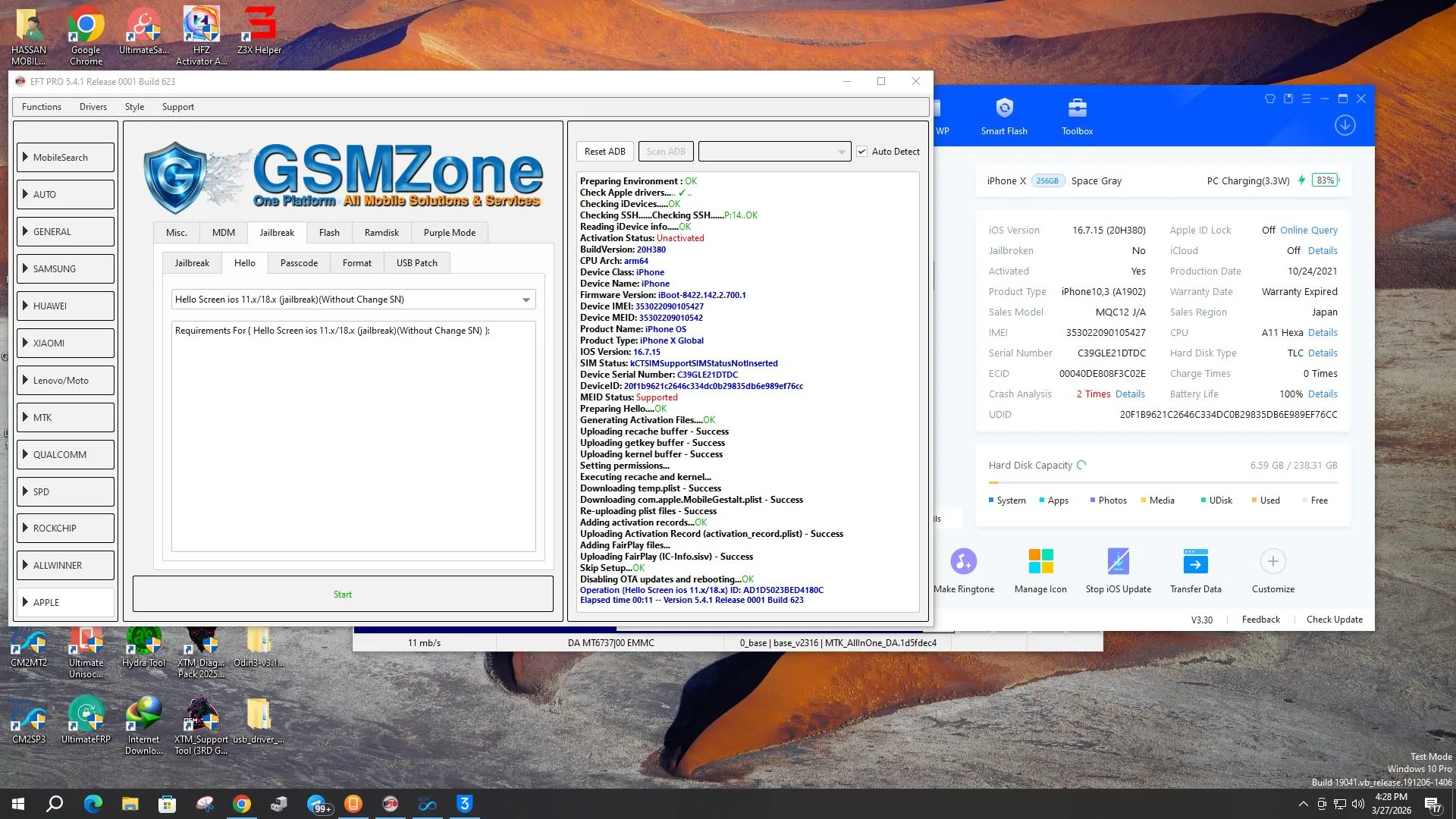Click the download arrow circle icon
The height and width of the screenshot is (819, 1456).
click(x=1345, y=125)
